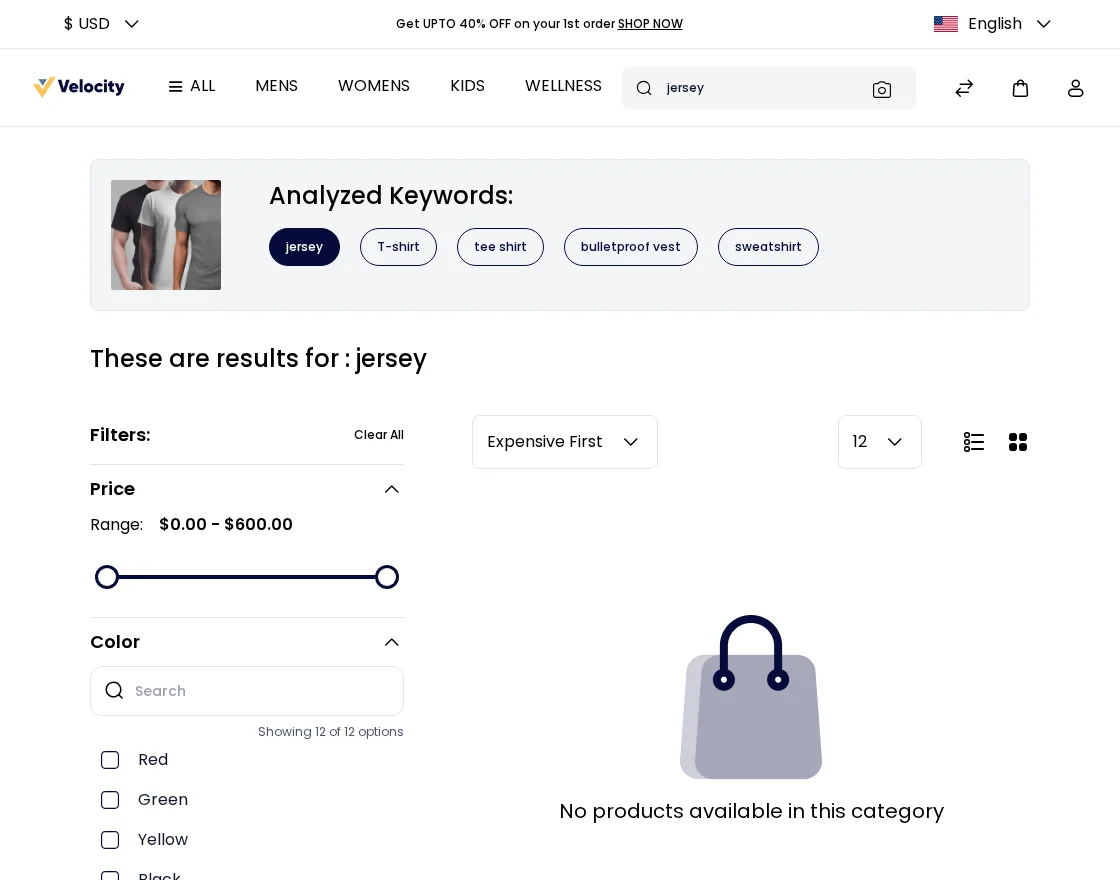Click the SHOP NOW link
Screen dimensions: 1120x880
650,24
